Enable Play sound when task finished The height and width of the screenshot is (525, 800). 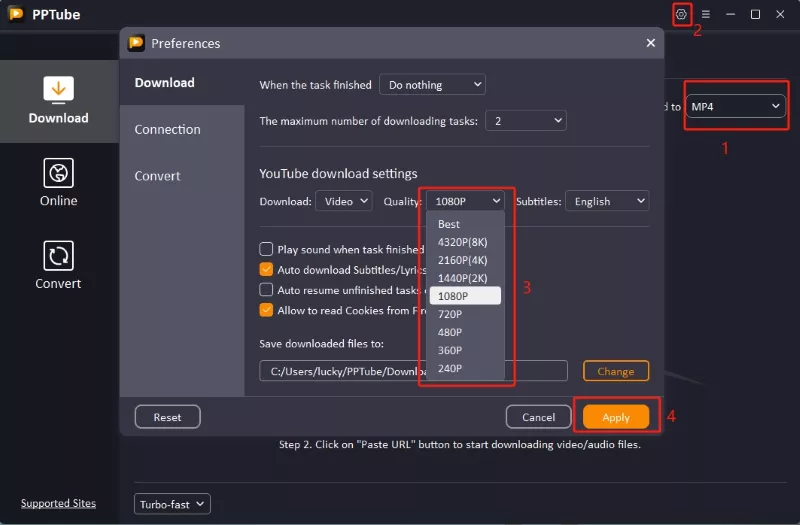[266, 249]
